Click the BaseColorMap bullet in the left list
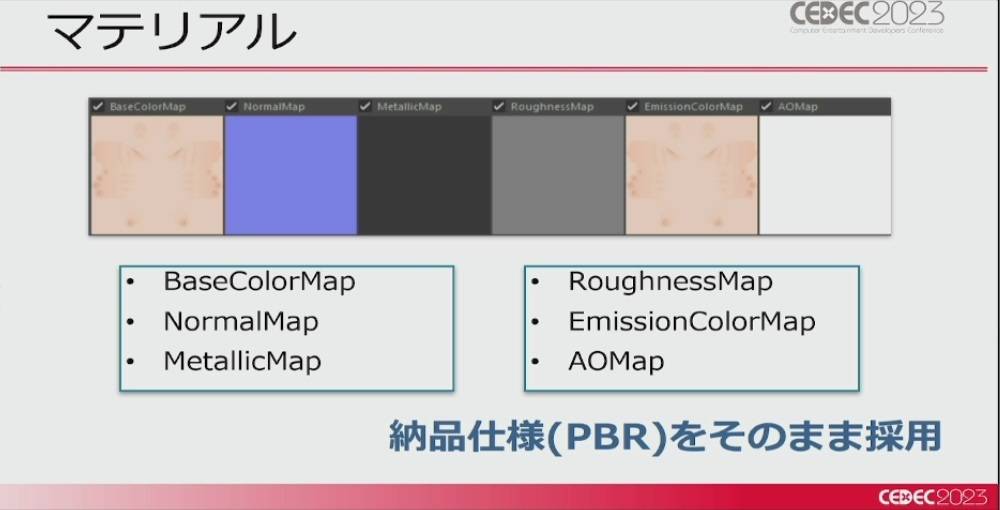1000x510 pixels. pos(258,282)
